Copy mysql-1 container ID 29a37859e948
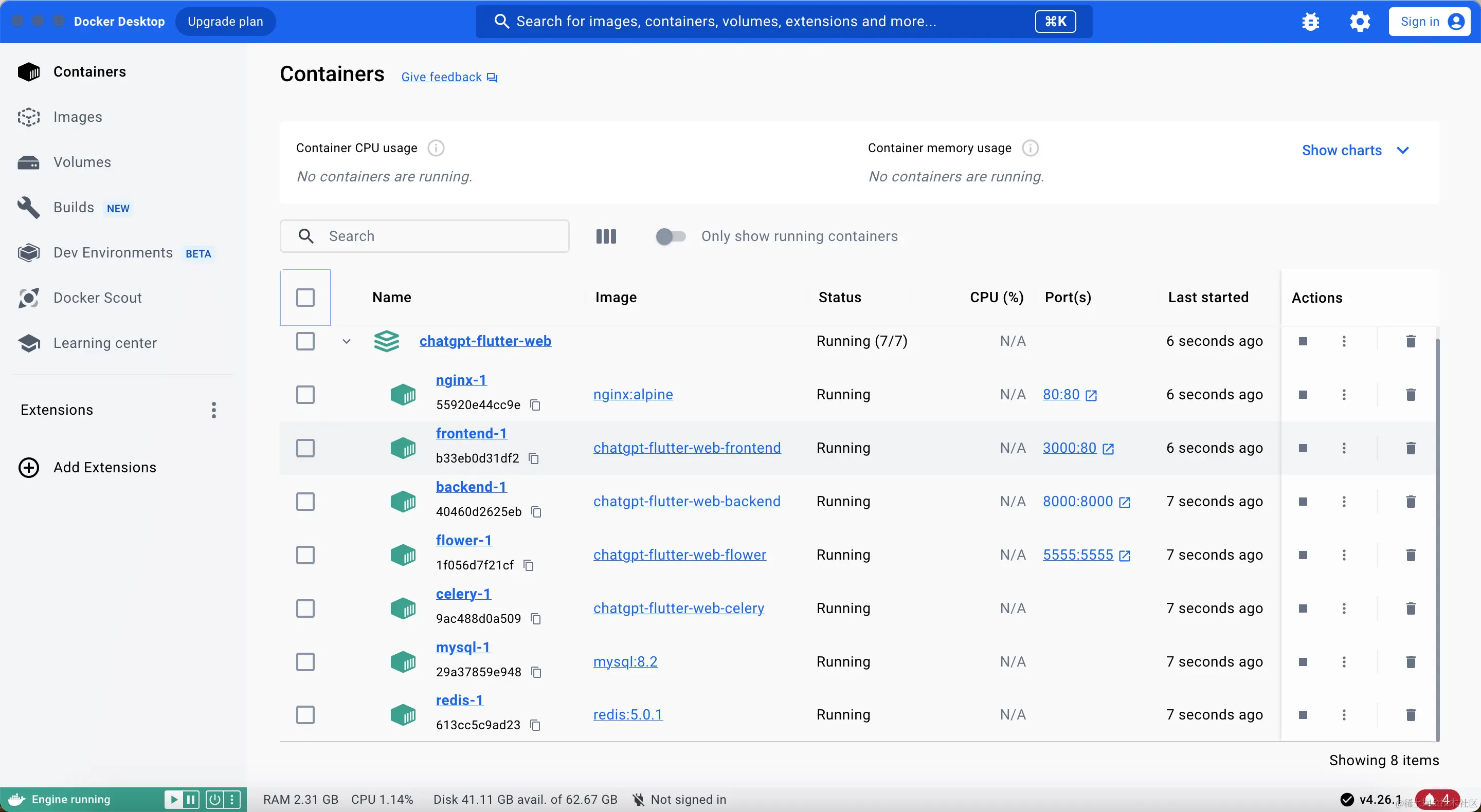 coord(536,672)
